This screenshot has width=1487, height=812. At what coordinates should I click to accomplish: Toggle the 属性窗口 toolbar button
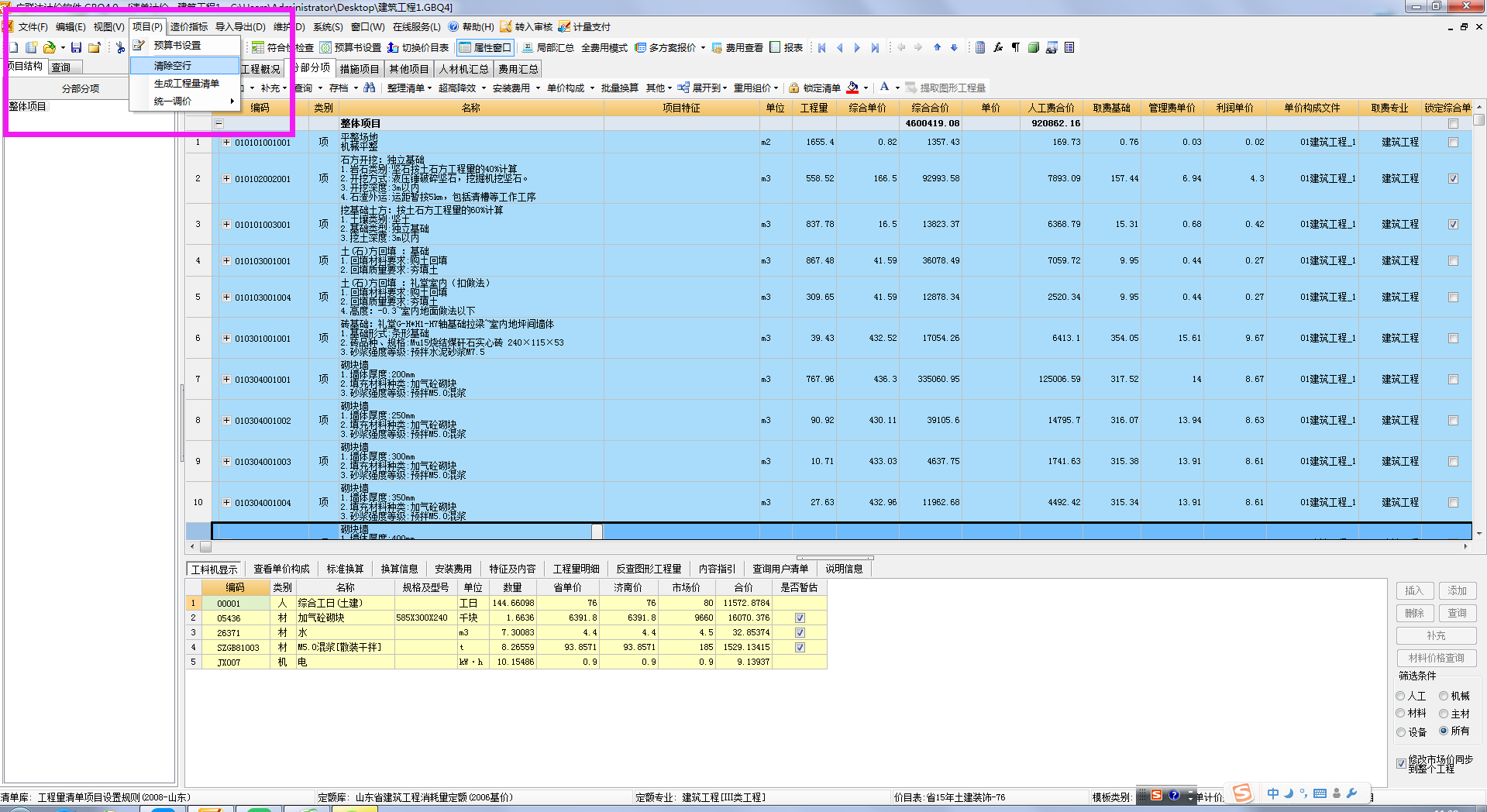click(x=485, y=47)
